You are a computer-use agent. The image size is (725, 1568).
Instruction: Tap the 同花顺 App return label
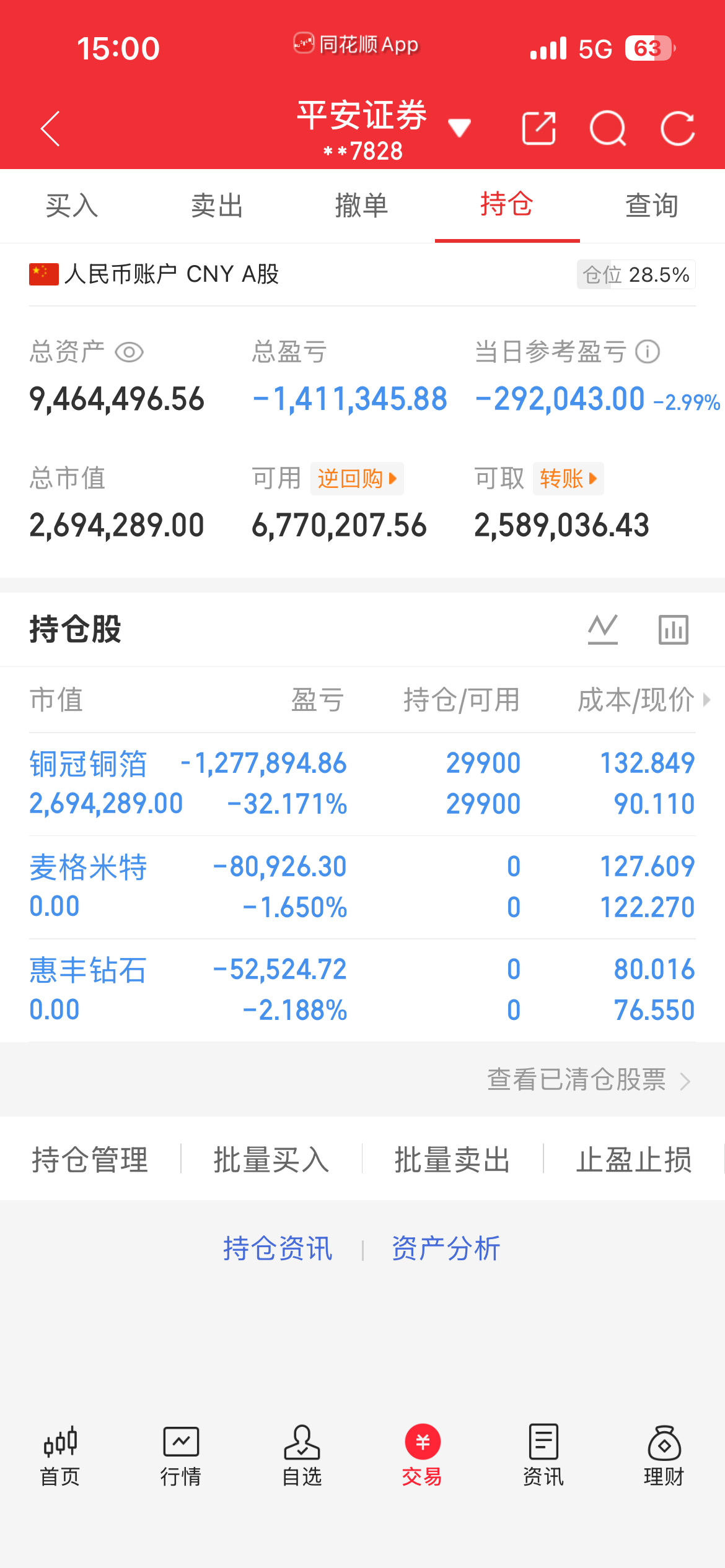click(x=356, y=45)
